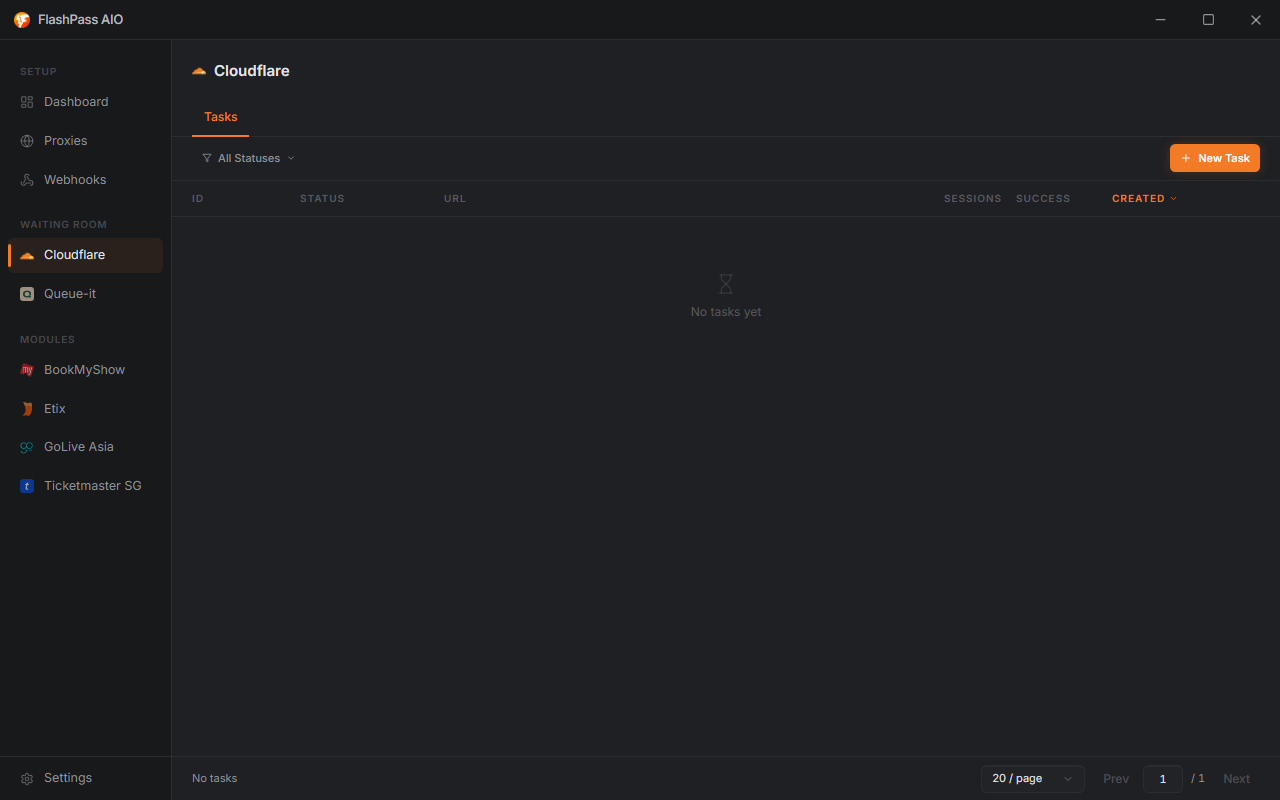Open Settings from the sidebar
Viewport: 1280px width, 800px height.
[85, 778]
